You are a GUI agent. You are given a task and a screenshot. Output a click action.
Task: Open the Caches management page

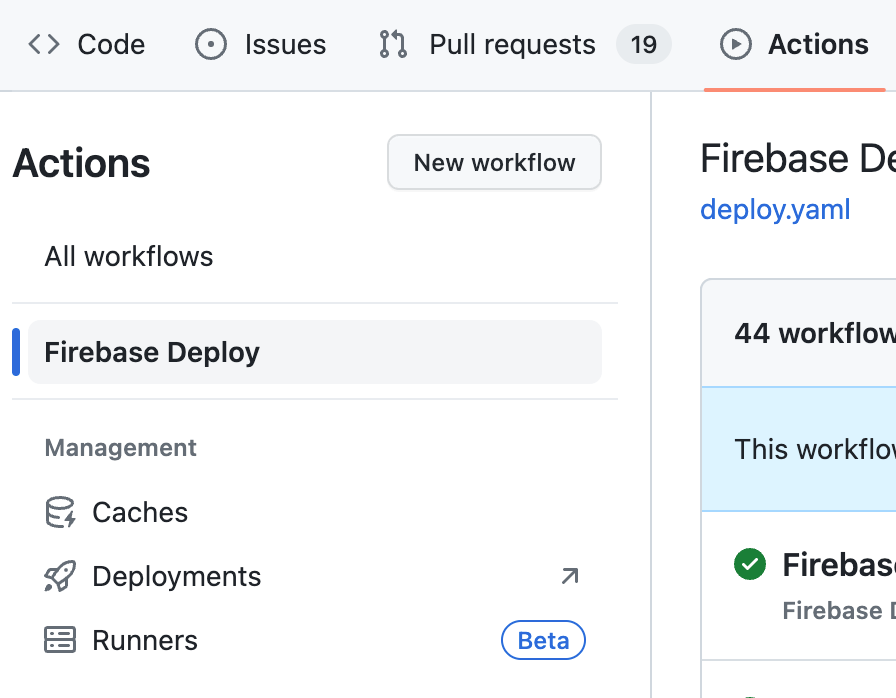point(314,512)
